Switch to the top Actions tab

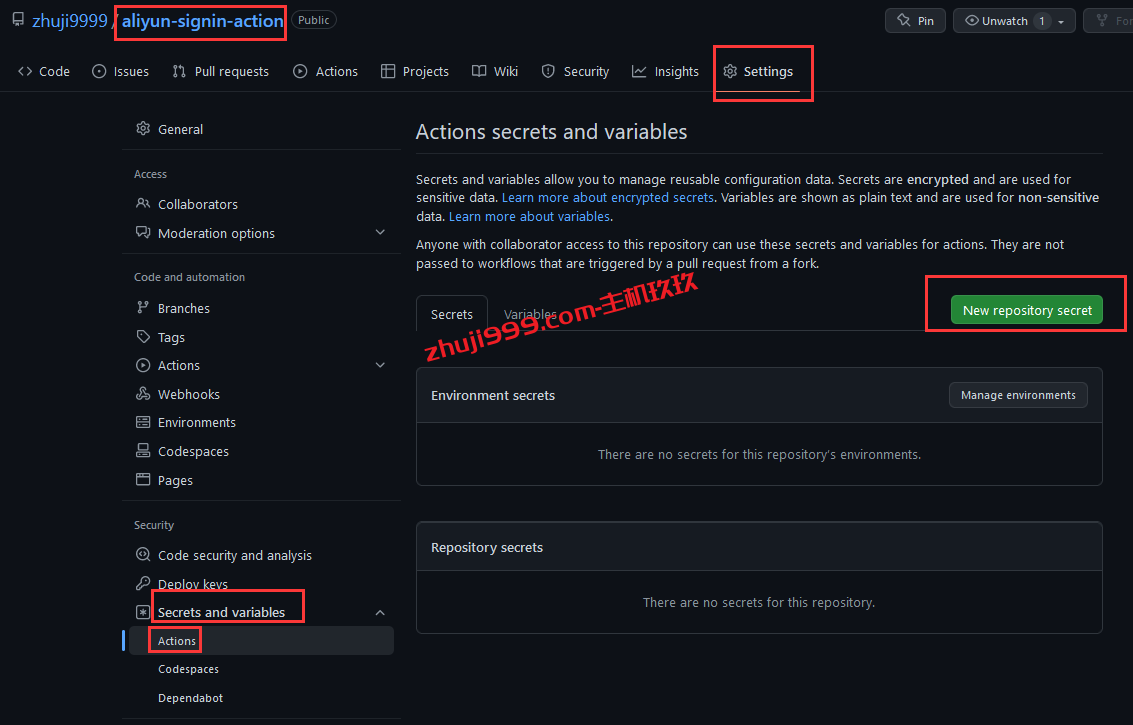(x=325, y=71)
